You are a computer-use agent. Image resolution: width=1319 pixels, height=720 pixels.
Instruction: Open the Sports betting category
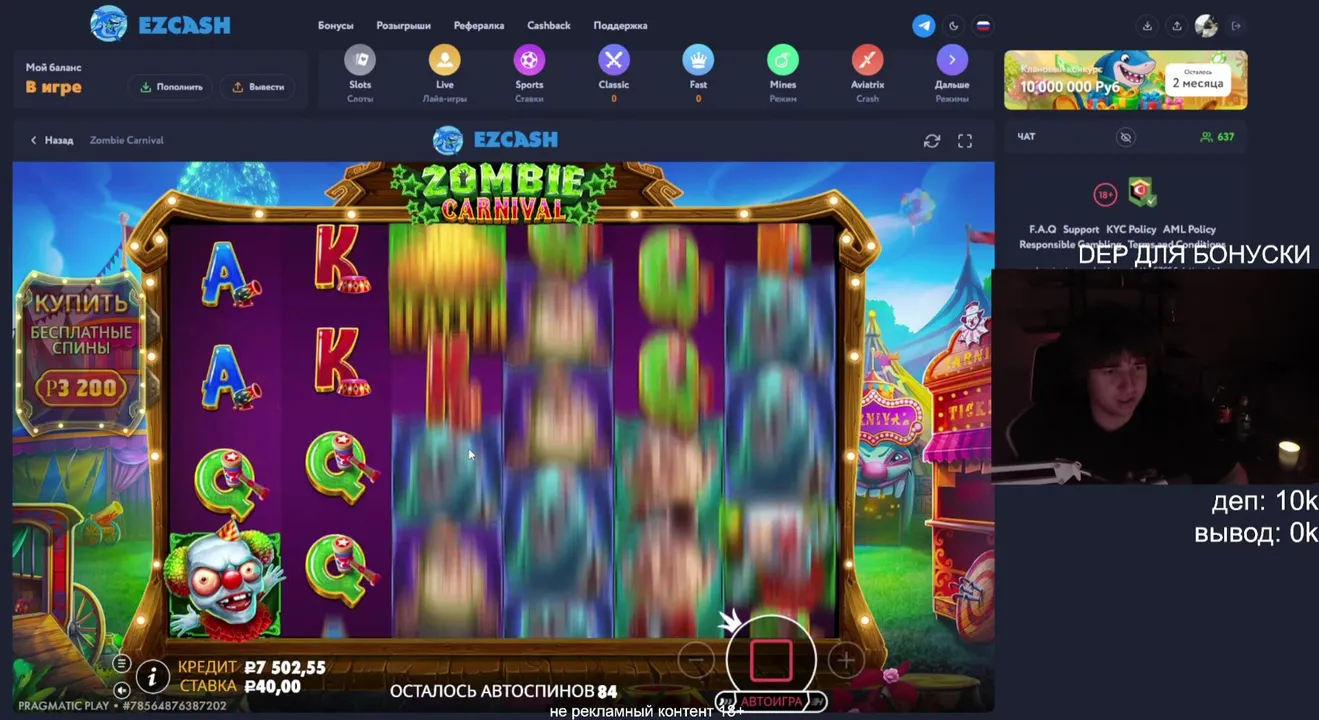pyautogui.click(x=529, y=60)
